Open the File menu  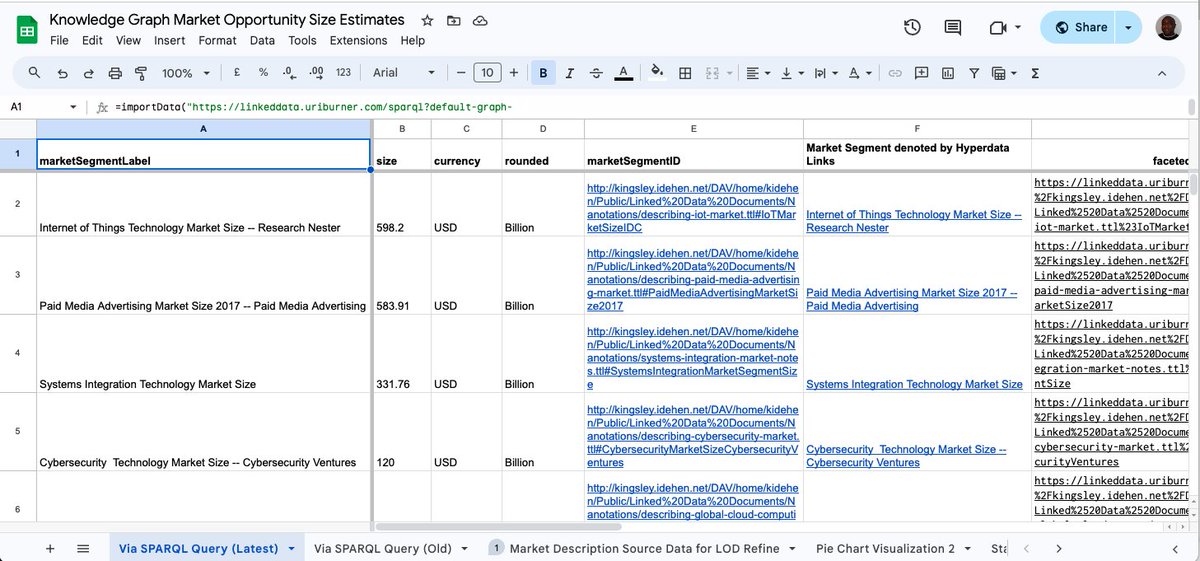point(59,41)
